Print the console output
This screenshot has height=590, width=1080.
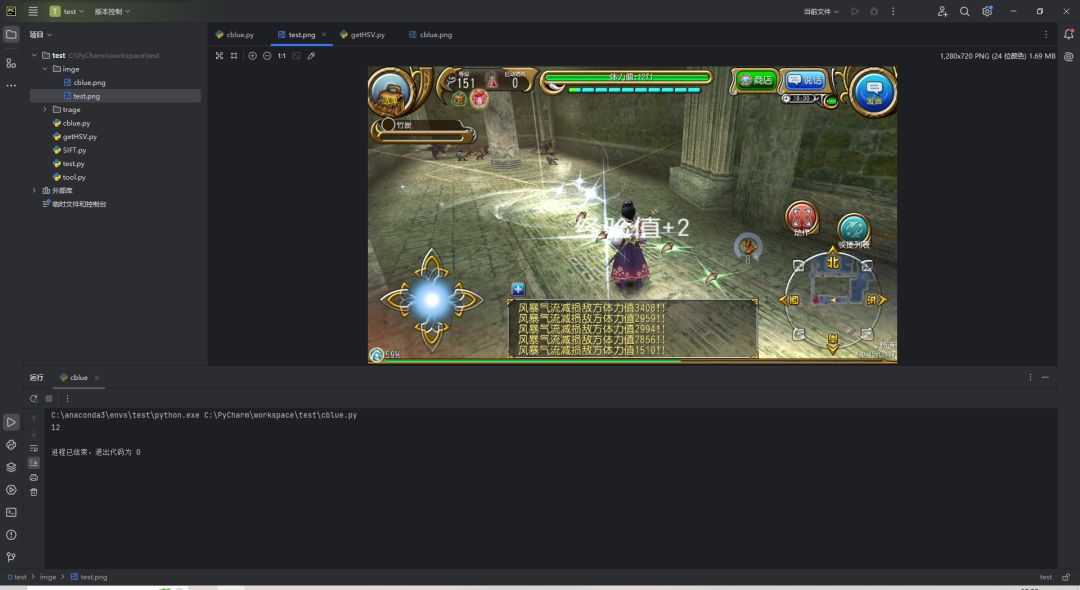[x=34, y=477]
